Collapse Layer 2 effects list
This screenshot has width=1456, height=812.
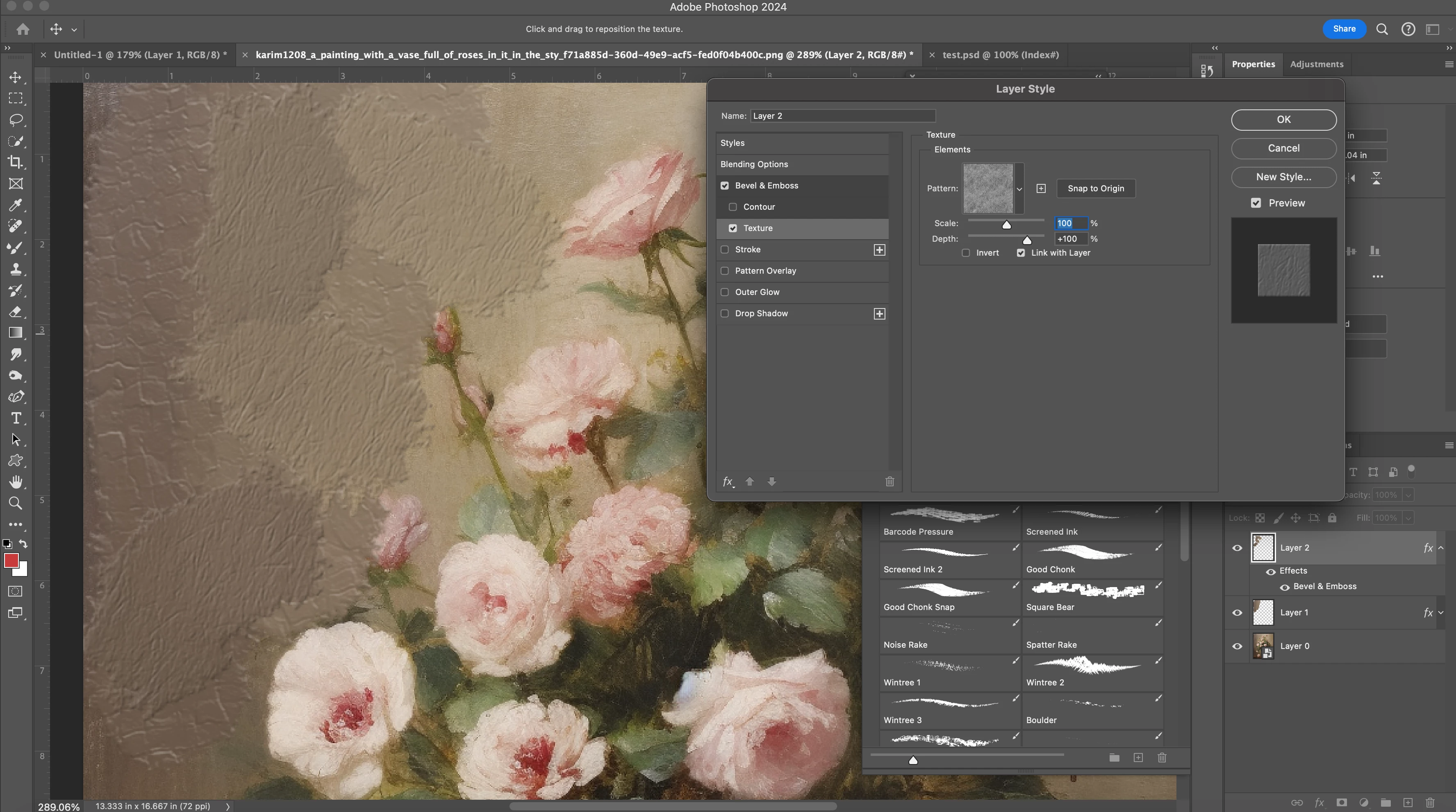click(1440, 548)
